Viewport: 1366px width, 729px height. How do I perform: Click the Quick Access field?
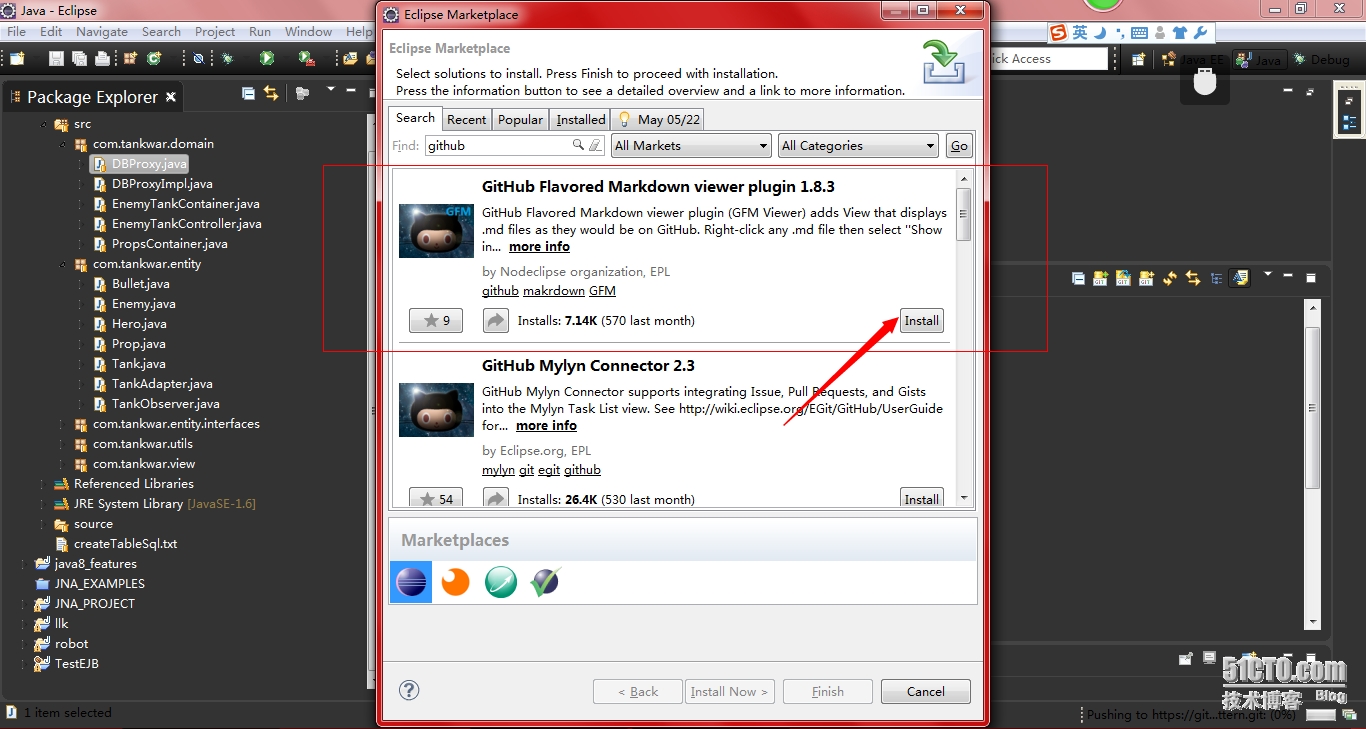coord(1048,59)
